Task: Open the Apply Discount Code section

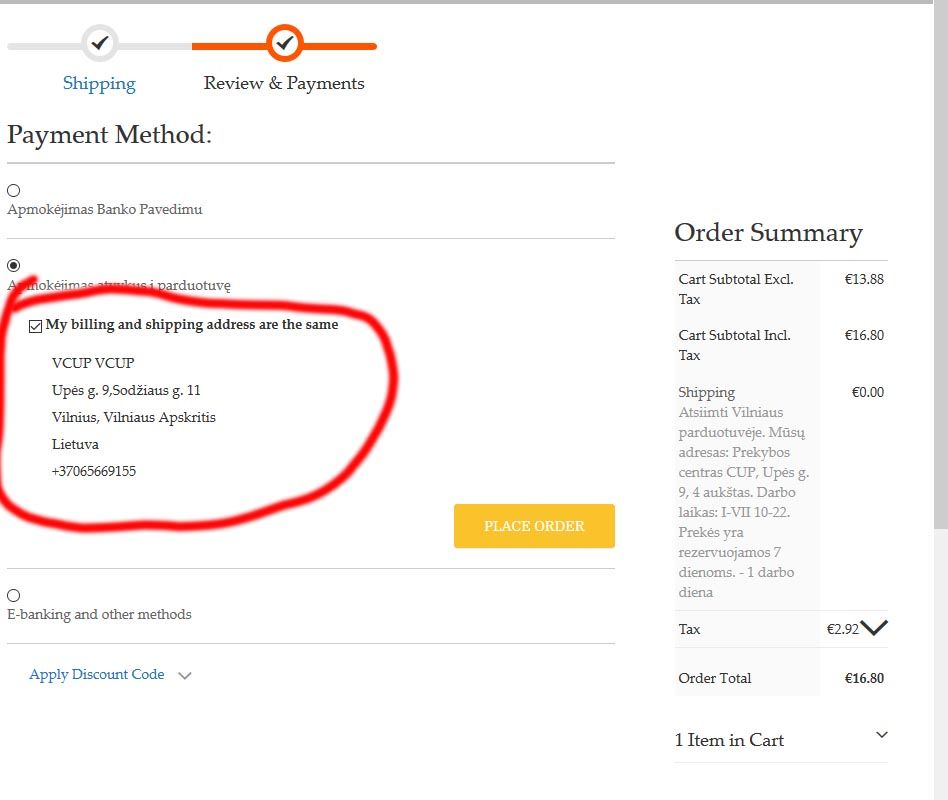Action: click(x=97, y=675)
